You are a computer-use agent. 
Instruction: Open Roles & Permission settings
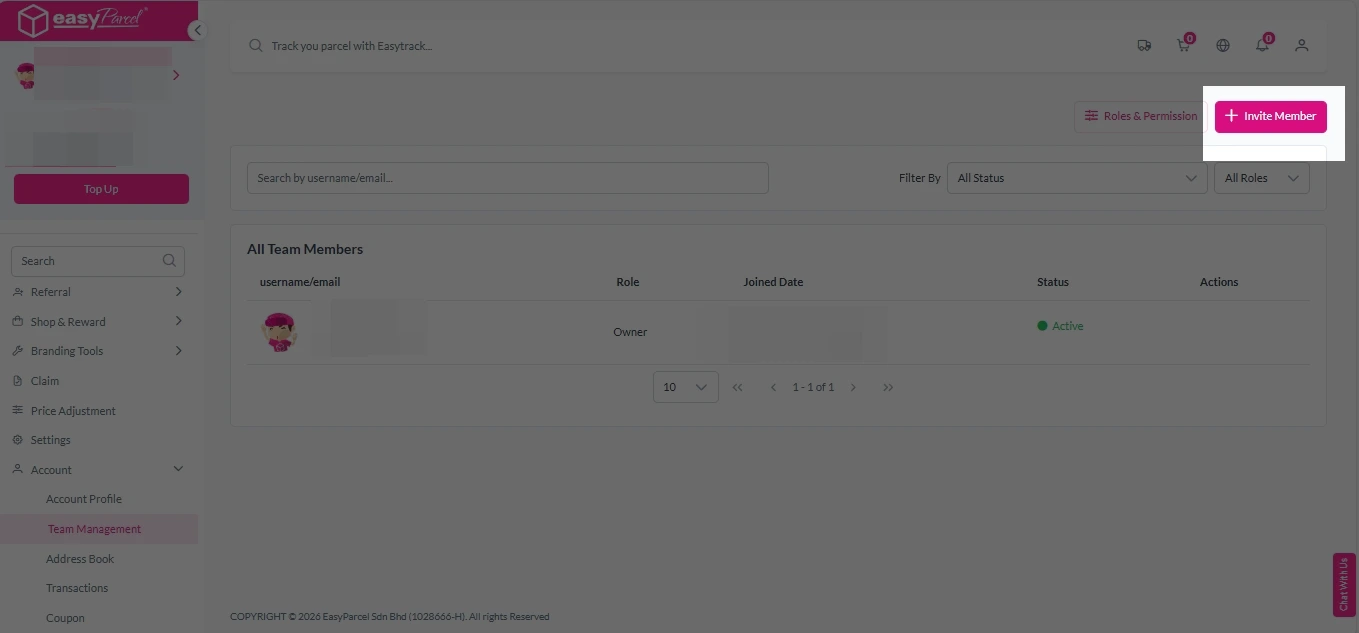click(x=1140, y=116)
